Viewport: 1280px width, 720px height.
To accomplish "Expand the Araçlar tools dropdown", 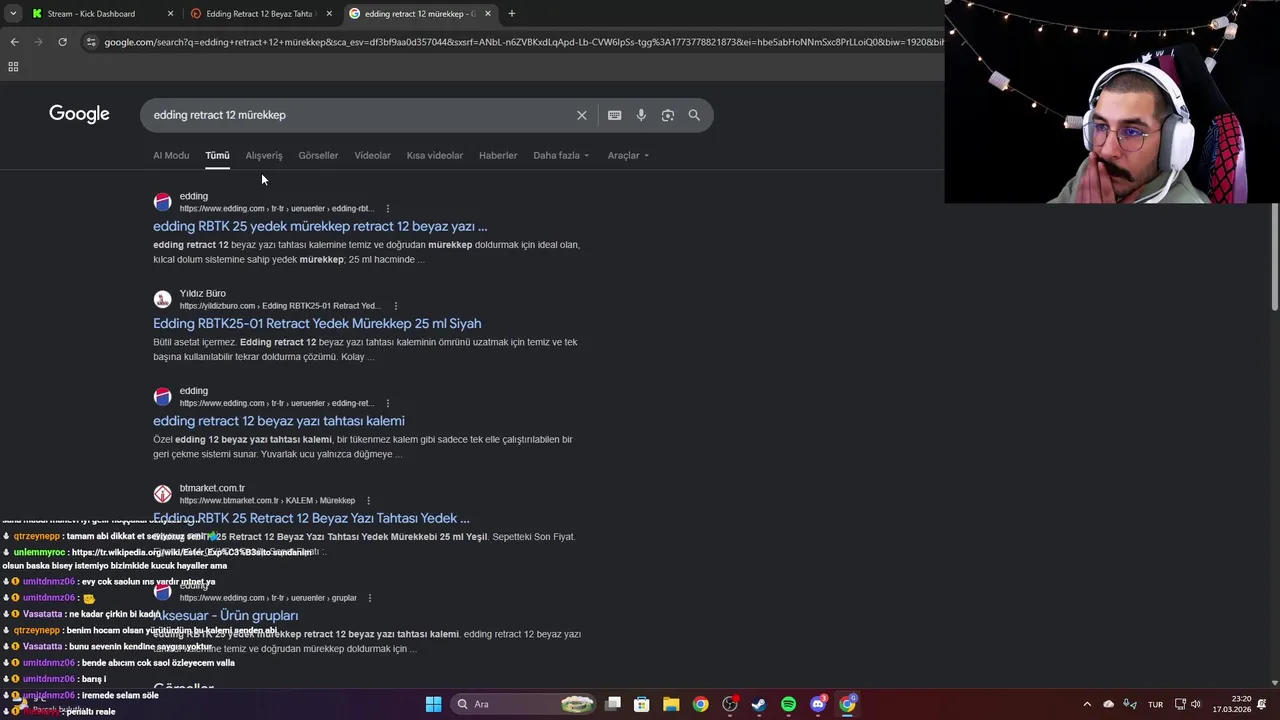I will pyautogui.click(x=628, y=155).
